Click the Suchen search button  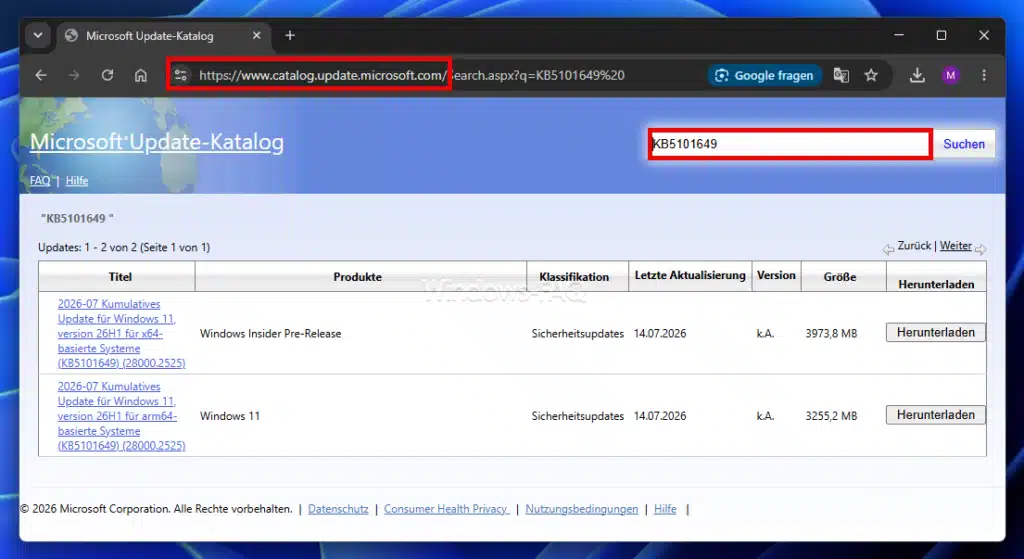pyautogui.click(x=964, y=144)
